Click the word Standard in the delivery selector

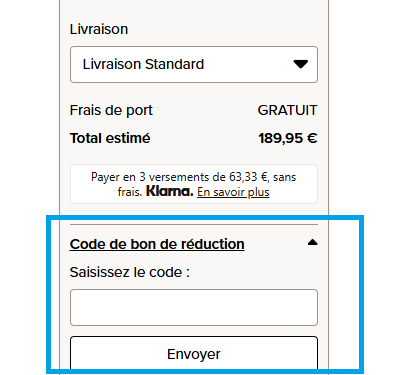(174, 64)
